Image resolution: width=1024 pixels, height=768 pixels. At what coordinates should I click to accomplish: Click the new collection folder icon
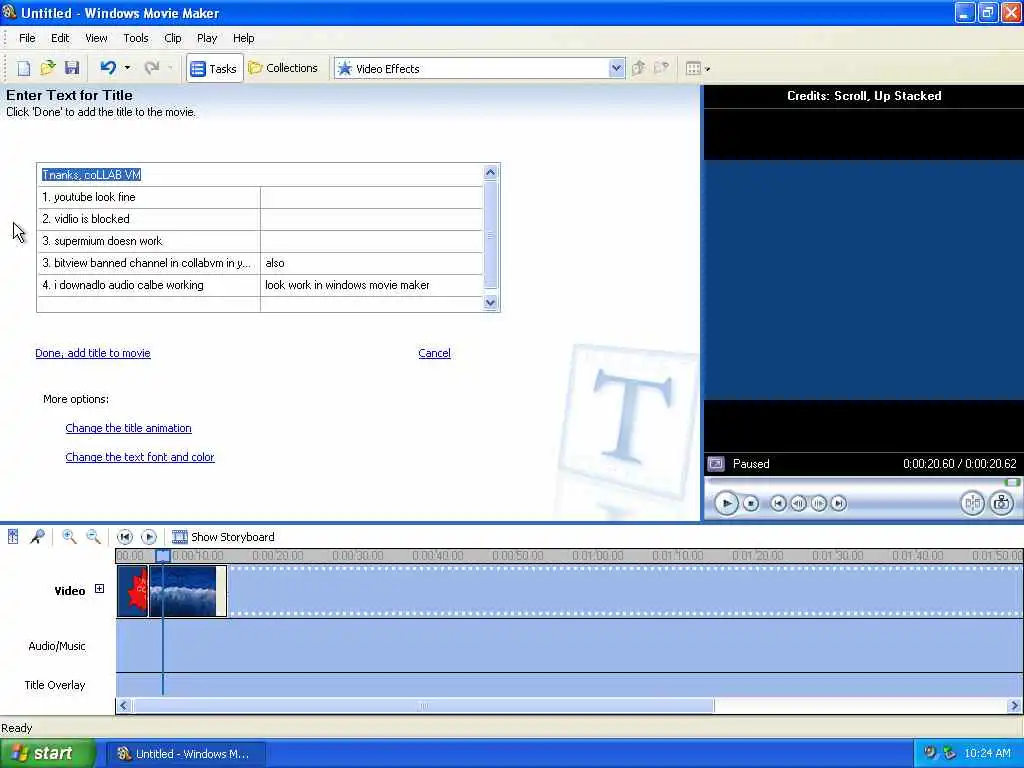(x=662, y=68)
